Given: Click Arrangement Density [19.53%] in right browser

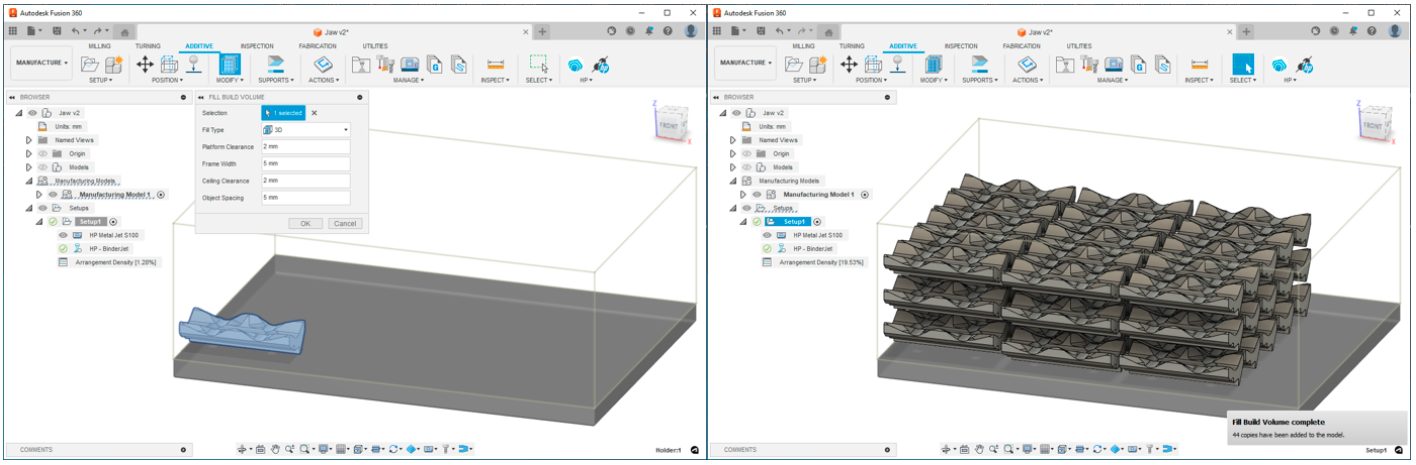Looking at the screenshot, I should 822,262.
